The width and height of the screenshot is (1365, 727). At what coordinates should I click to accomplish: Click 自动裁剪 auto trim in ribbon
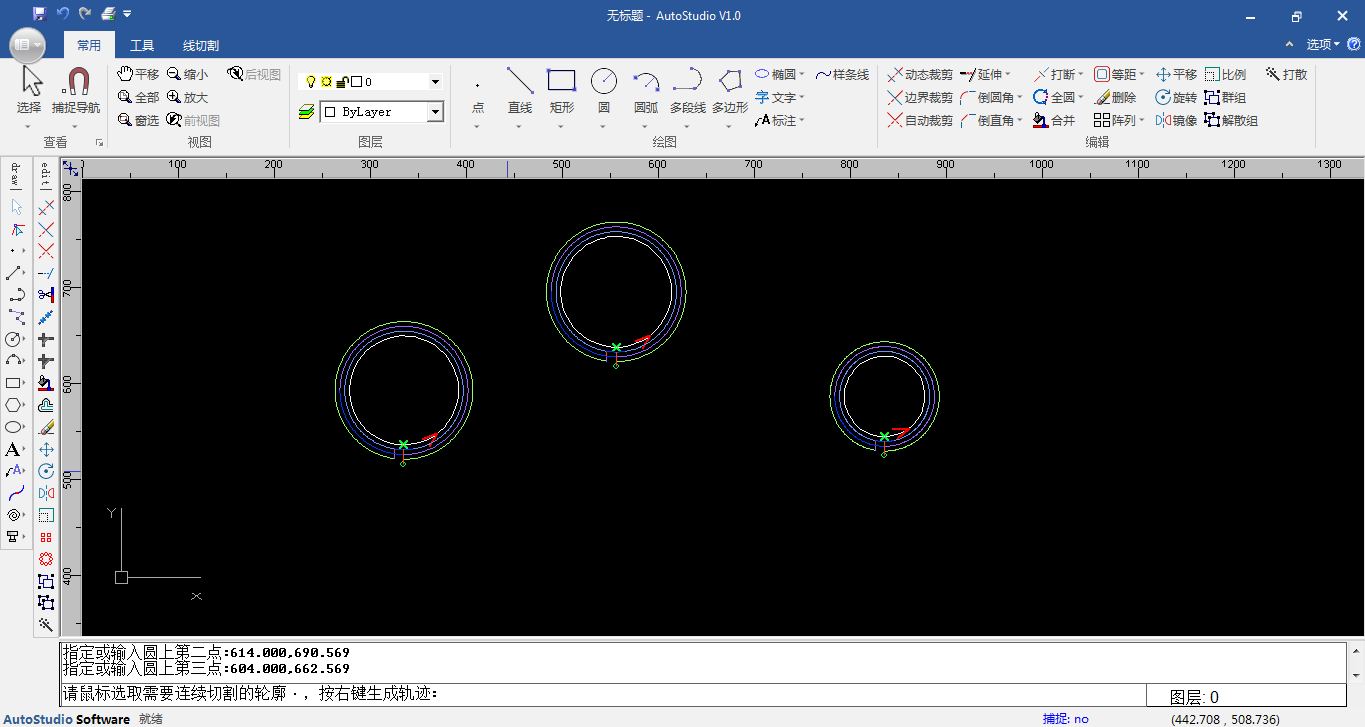[x=920, y=120]
